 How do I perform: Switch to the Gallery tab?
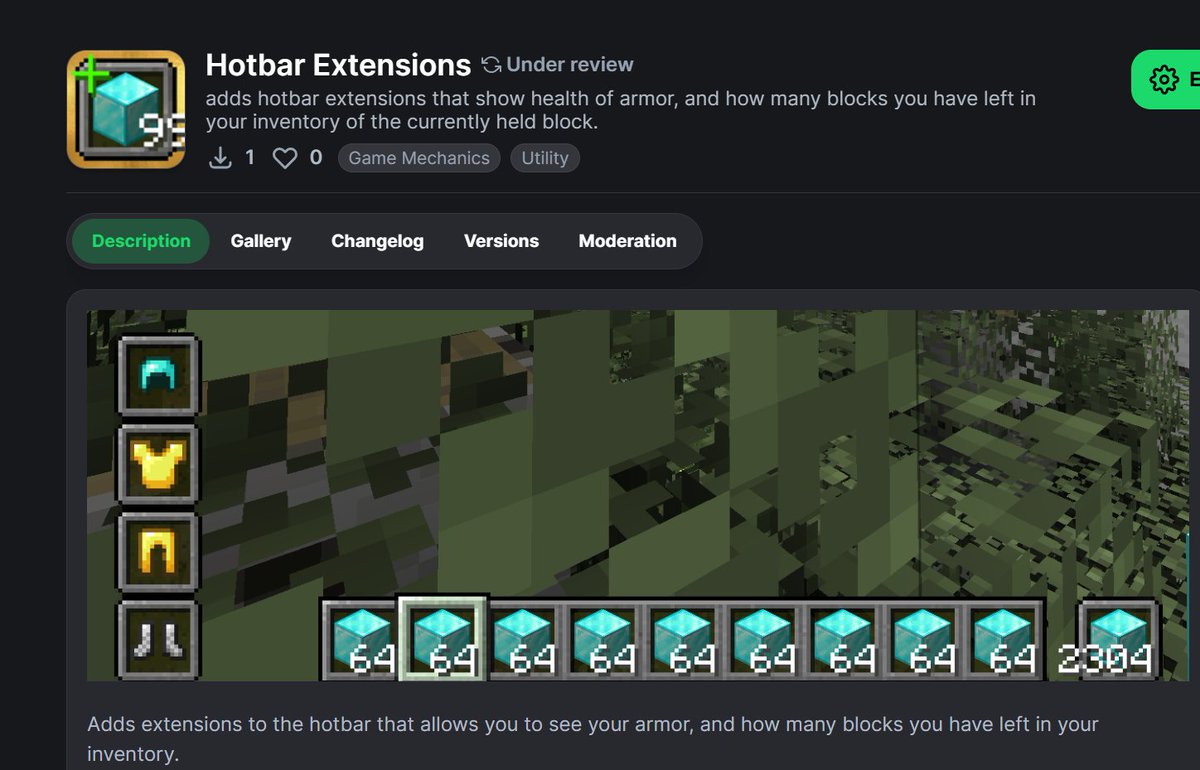point(261,241)
